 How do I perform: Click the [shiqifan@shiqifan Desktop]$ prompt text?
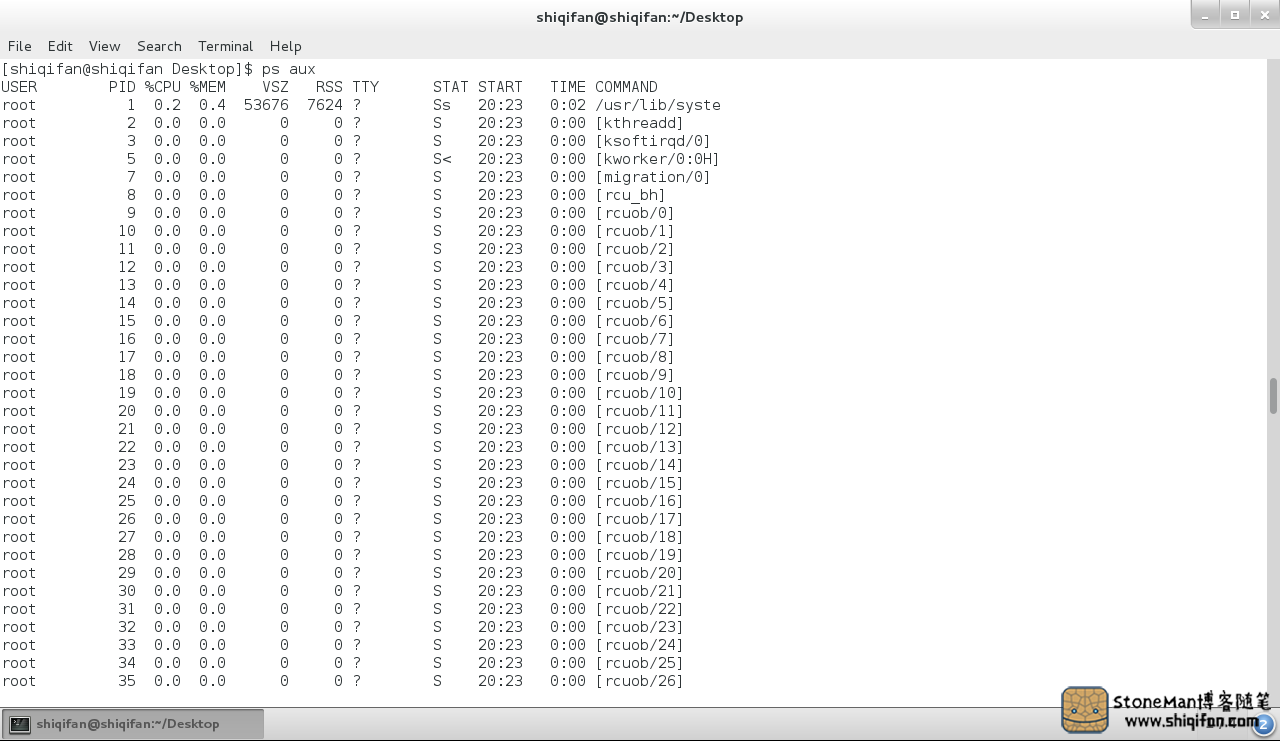coord(128,69)
